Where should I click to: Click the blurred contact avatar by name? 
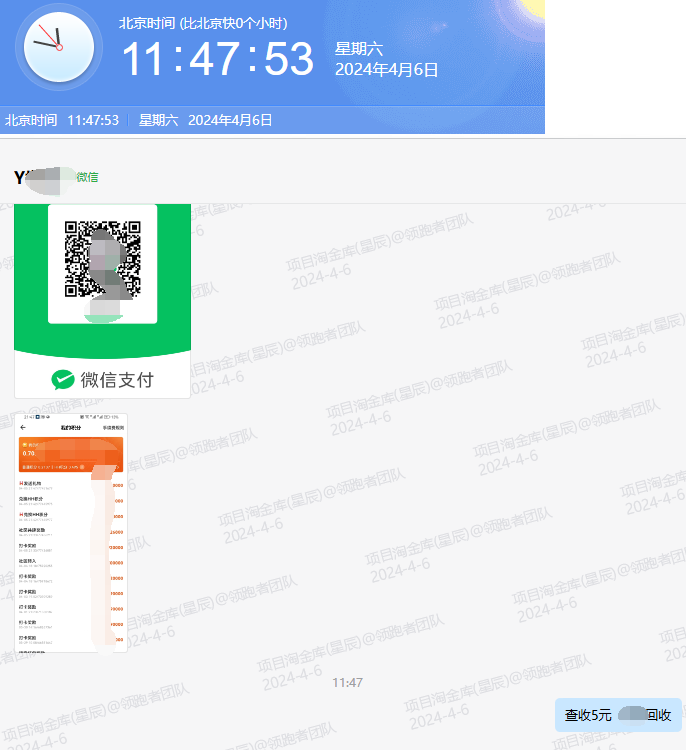tap(50, 180)
